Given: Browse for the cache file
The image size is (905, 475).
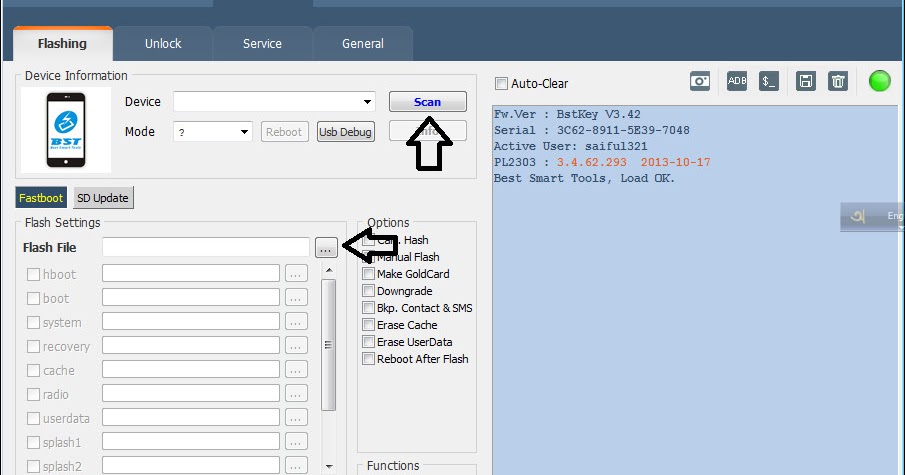Looking at the screenshot, I should point(296,369).
